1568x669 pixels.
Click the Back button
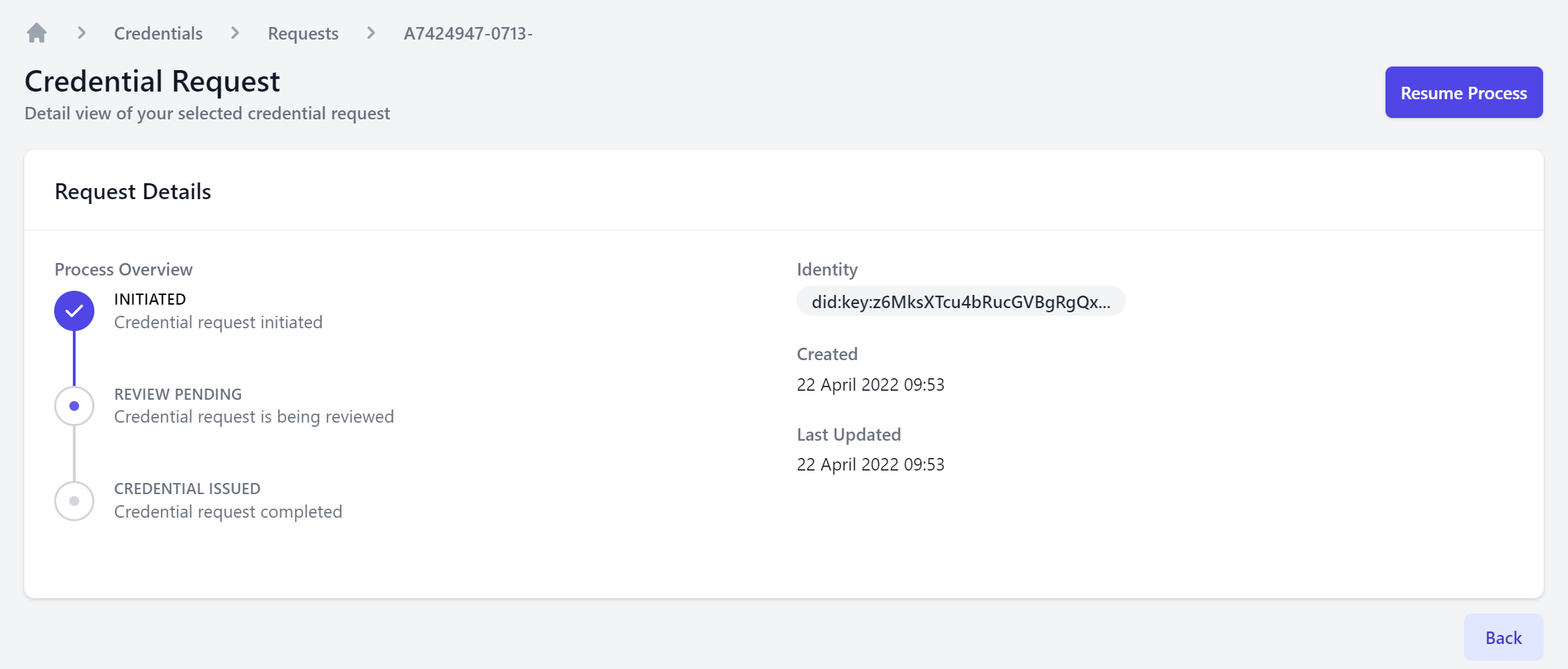[x=1503, y=637]
